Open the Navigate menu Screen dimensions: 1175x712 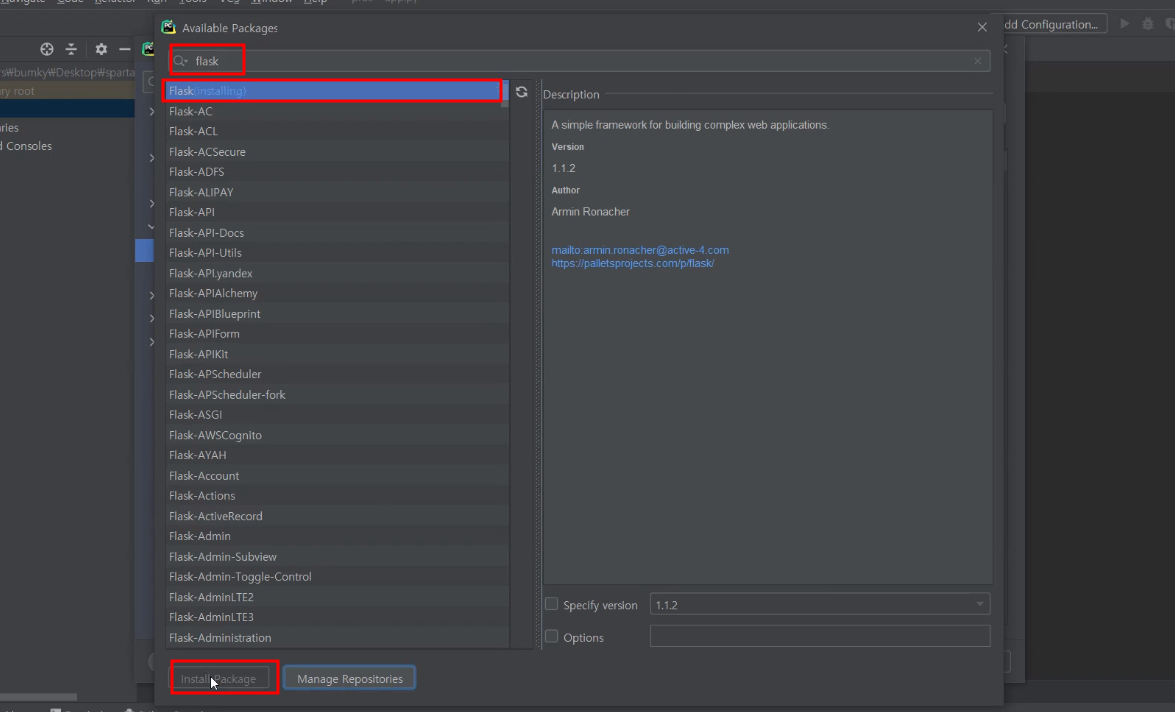(x=22, y=1)
